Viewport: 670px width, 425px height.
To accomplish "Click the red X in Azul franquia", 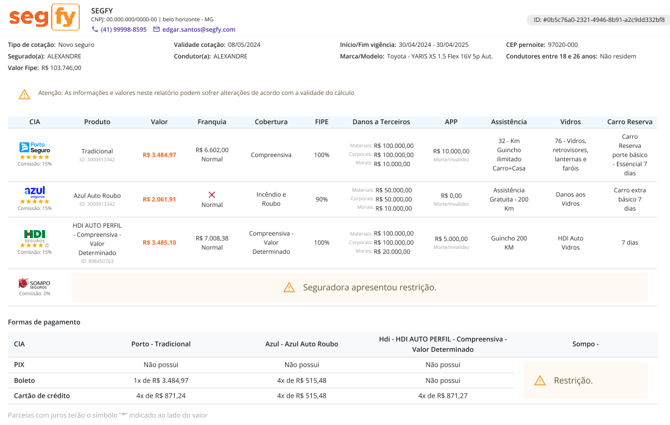I will pyautogui.click(x=212, y=195).
